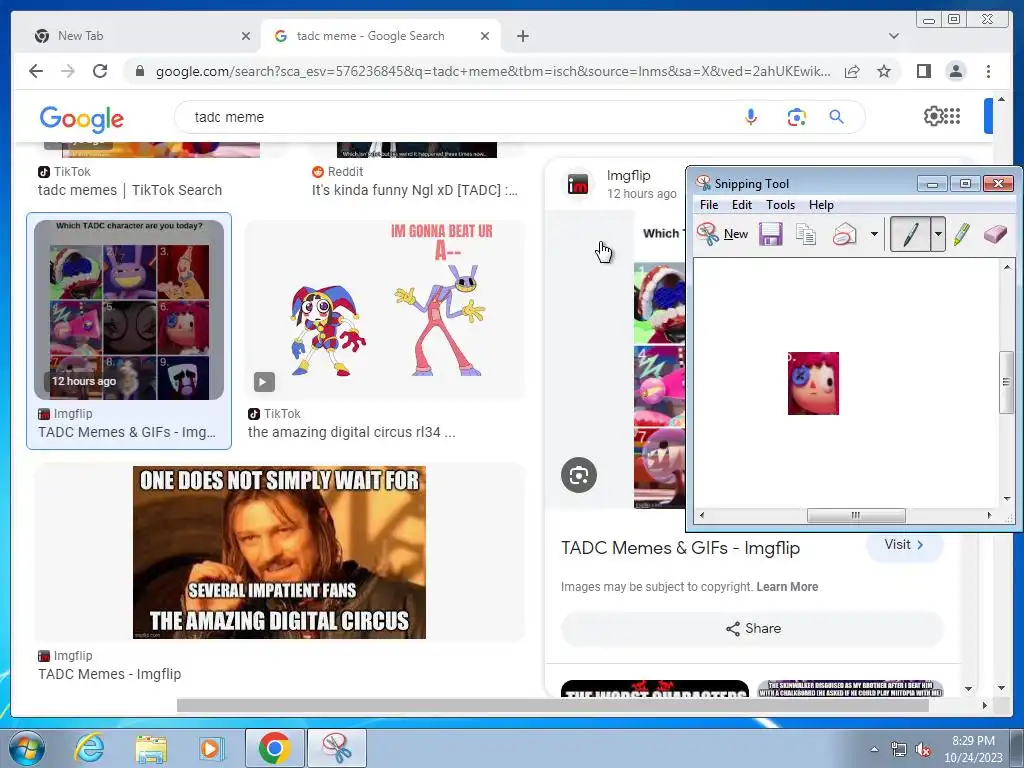Image resolution: width=1024 pixels, height=768 pixels.
Task: Click the Imgflip source icon in preview
Action: tap(578, 185)
